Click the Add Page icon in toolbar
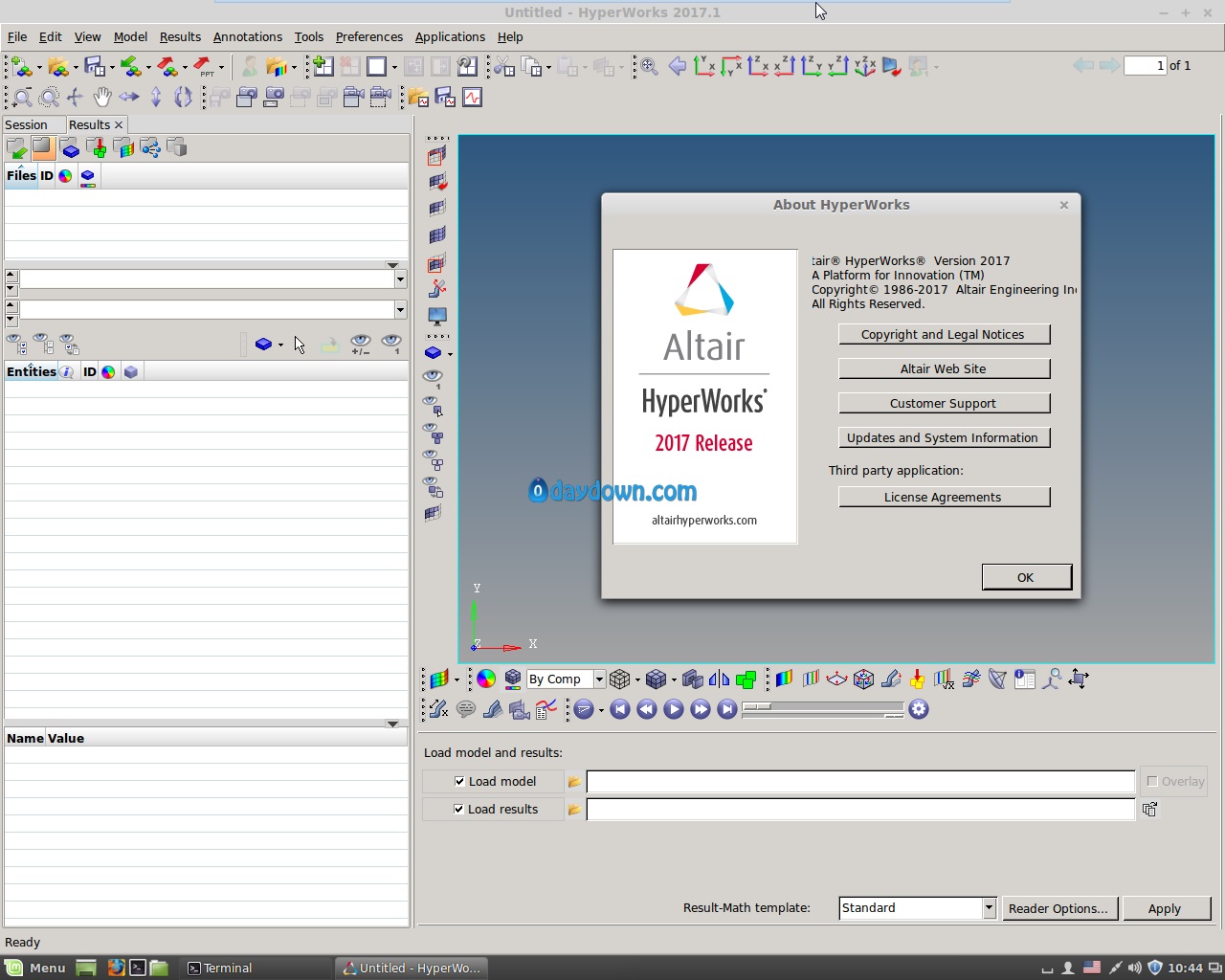1225x980 pixels. click(x=323, y=66)
